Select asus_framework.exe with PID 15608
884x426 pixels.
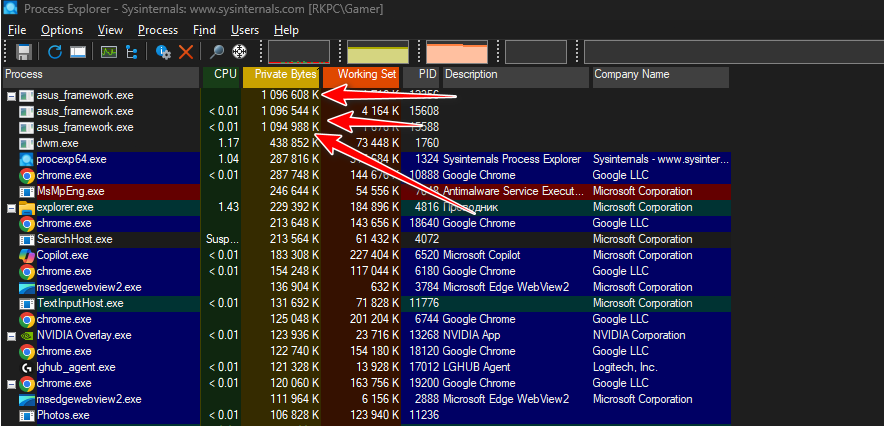[x=366, y=111]
